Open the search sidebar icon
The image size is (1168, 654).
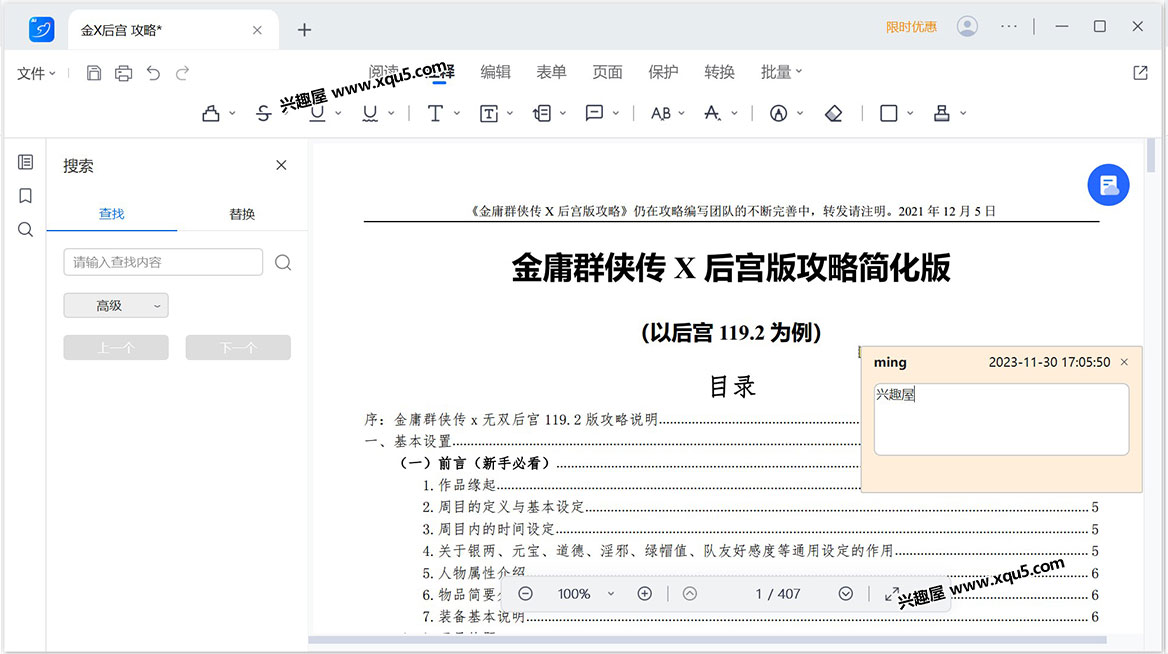point(25,229)
